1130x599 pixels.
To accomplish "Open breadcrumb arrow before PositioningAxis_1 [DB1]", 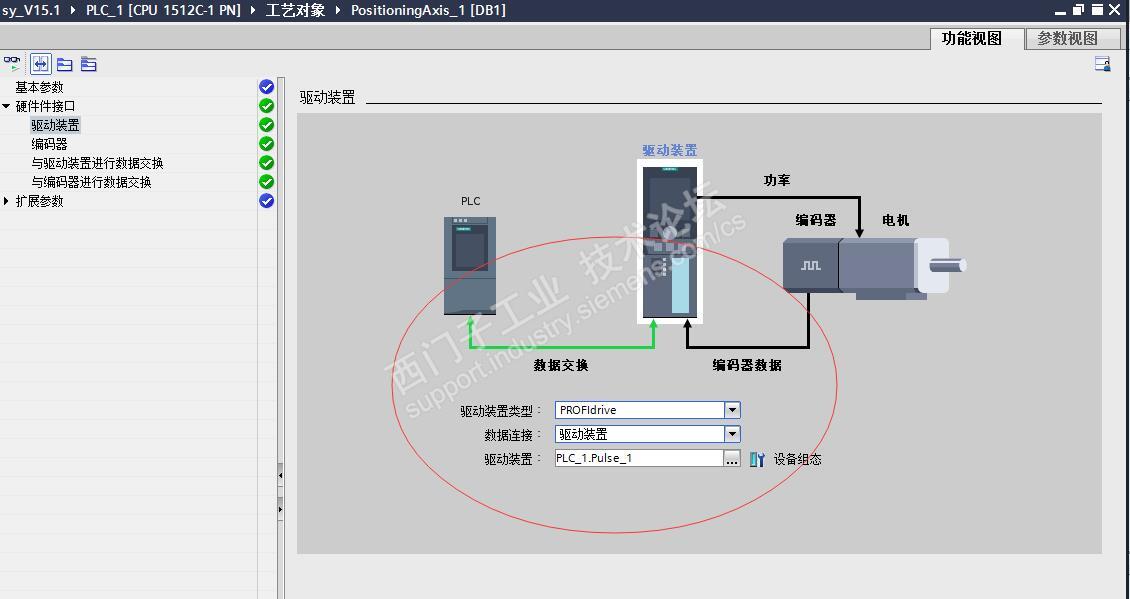I will click(337, 10).
